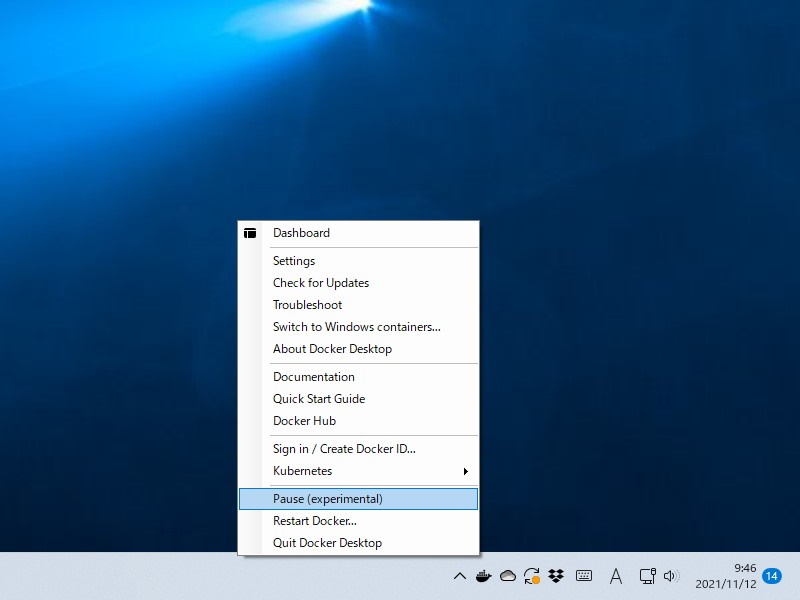Screen dimensions: 800x600
Task: Open Troubleshoot from the Docker menu
Action: pyautogui.click(x=307, y=305)
